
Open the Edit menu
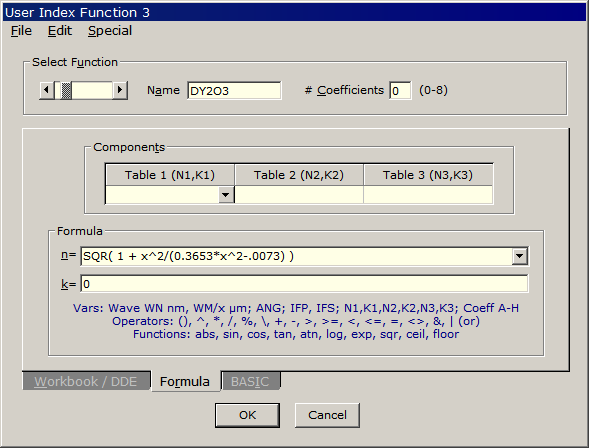(x=59, y=31)
